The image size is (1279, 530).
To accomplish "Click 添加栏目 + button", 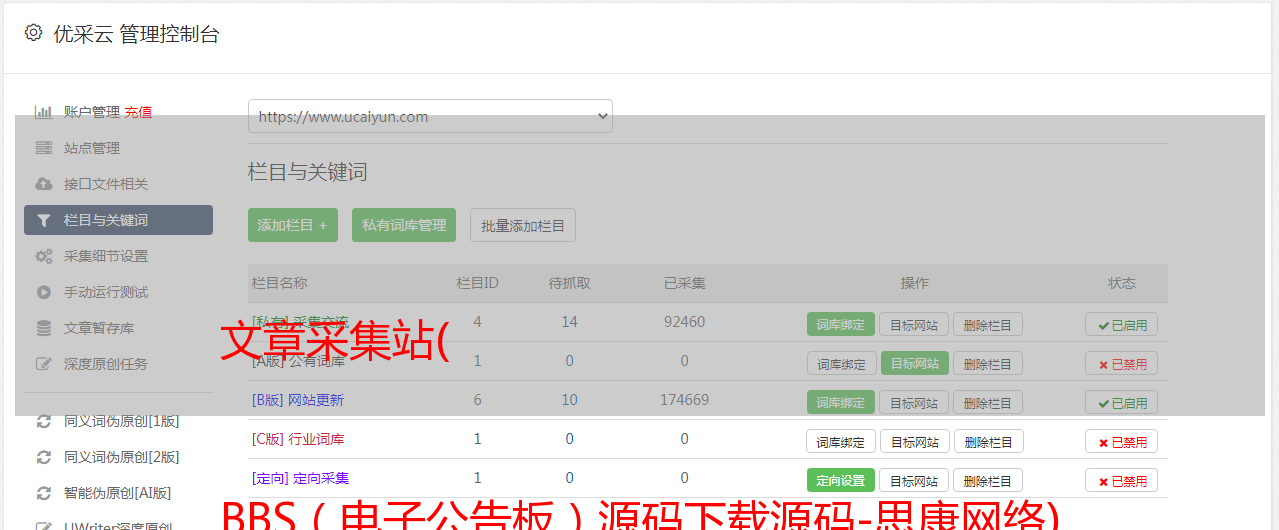I will click(x=293, y=225).
